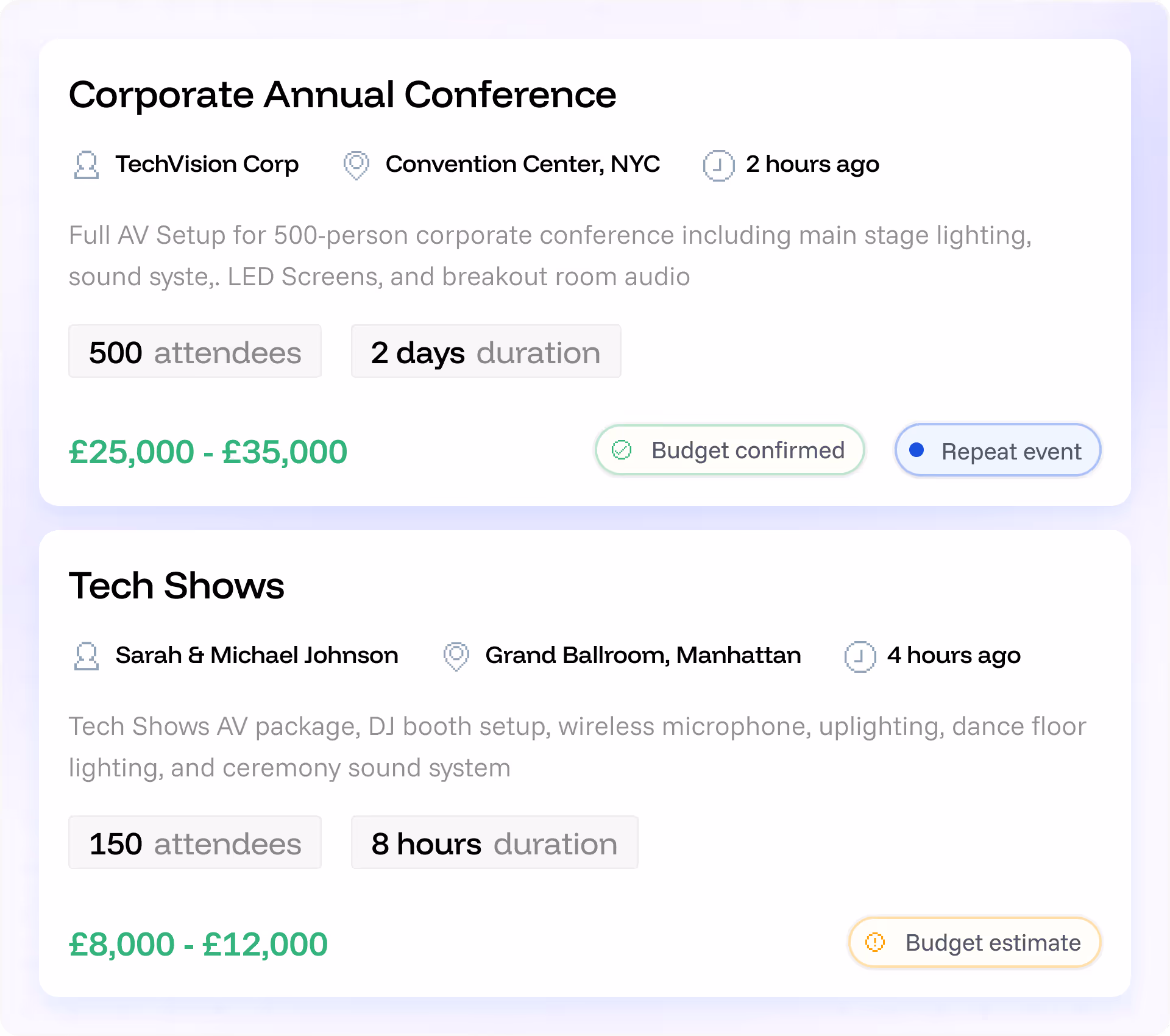Click the Convention Center location pin icon
The image size is (1170, 1036).
(x=356, y=165)
